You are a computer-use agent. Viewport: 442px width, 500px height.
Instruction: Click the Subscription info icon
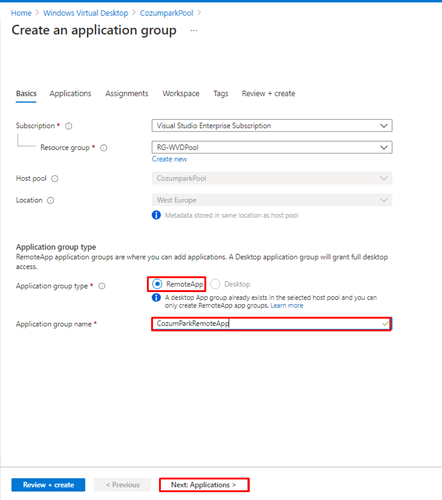68,126
